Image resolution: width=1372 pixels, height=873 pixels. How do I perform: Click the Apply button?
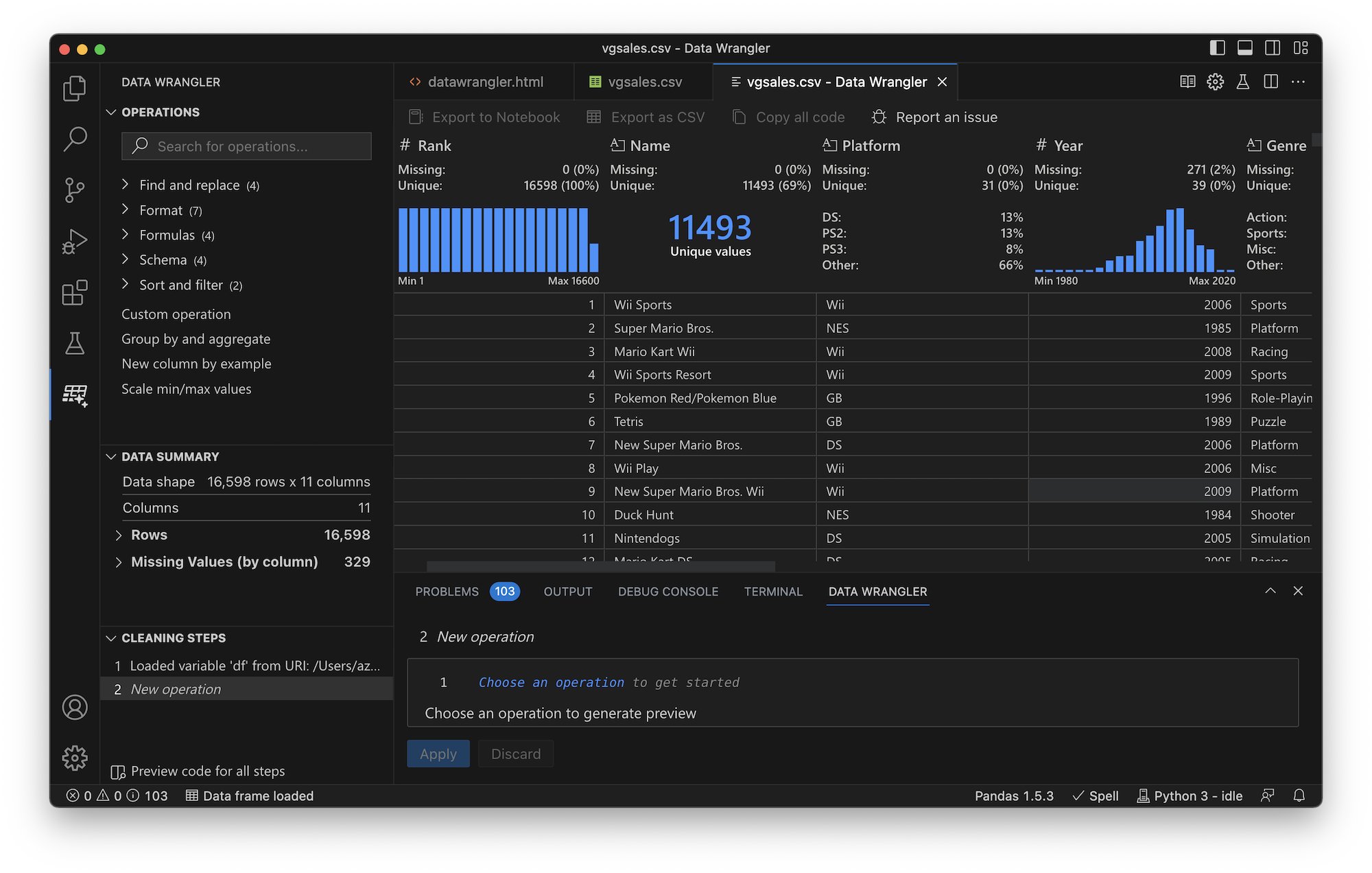pos(438,754)
